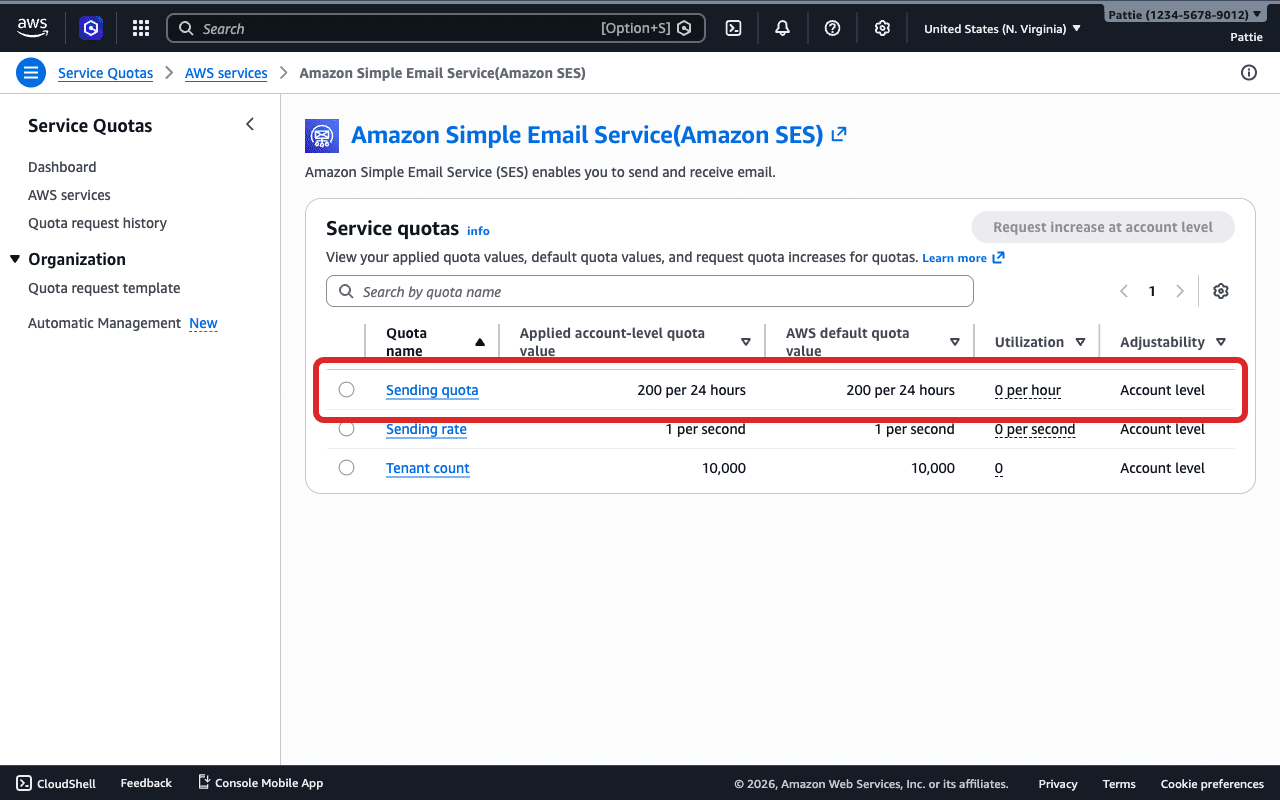1280x800 pixels.
Task: Go to previous page of quotas
Action: [1124, 291]
